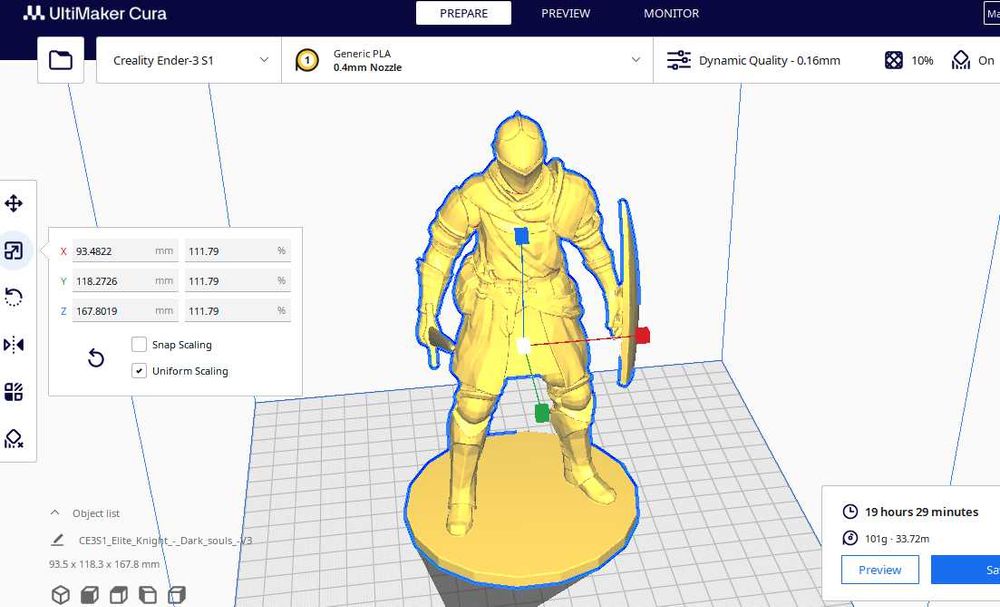
Task: Grab the blue Z-axis scale handle
Action: click(522, 236)
